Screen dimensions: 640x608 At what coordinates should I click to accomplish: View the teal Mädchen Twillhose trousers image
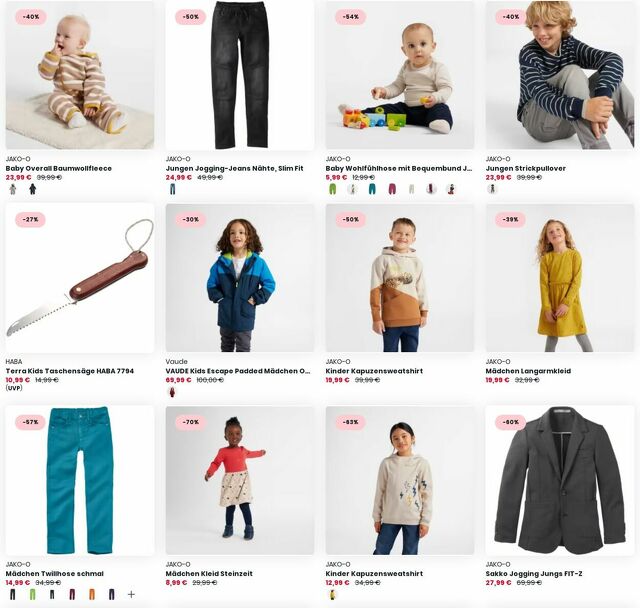(x=80, y=480)
